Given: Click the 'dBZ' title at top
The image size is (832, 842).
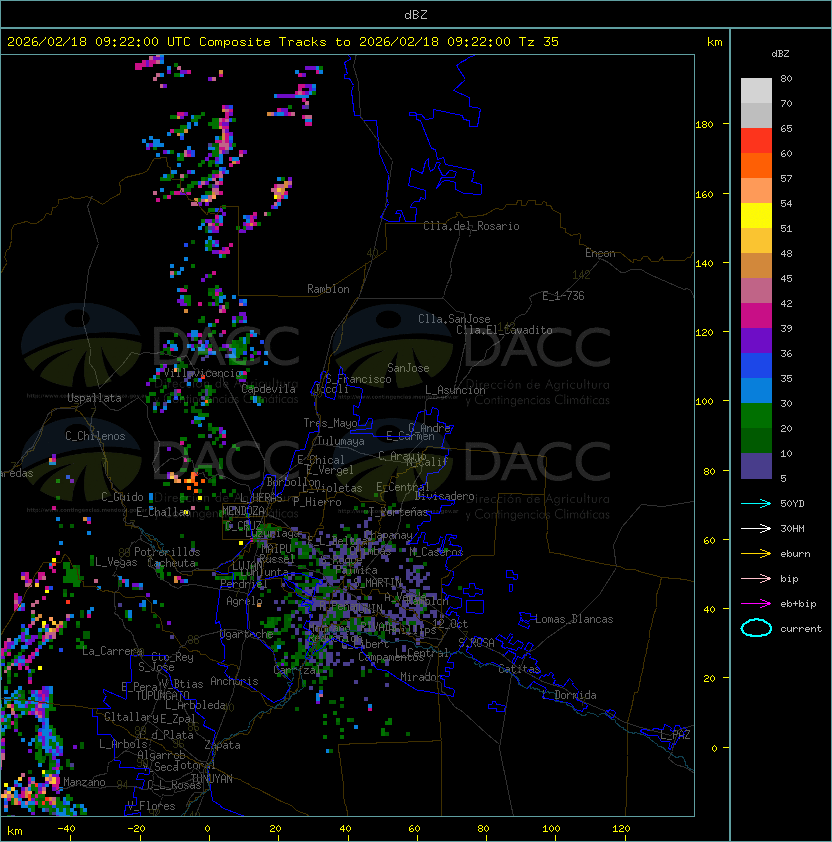Looking at the screenshot, I should 416,15.
